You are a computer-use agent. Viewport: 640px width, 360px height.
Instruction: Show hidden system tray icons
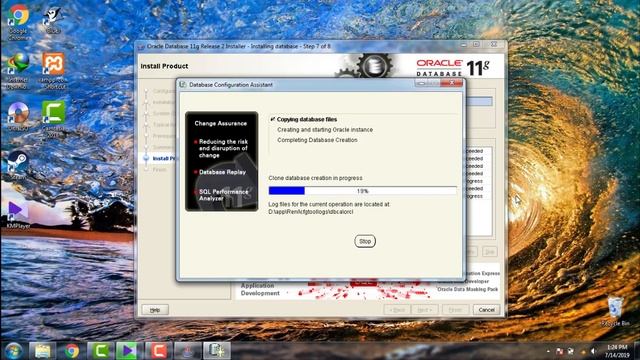[x=548, y=351]
